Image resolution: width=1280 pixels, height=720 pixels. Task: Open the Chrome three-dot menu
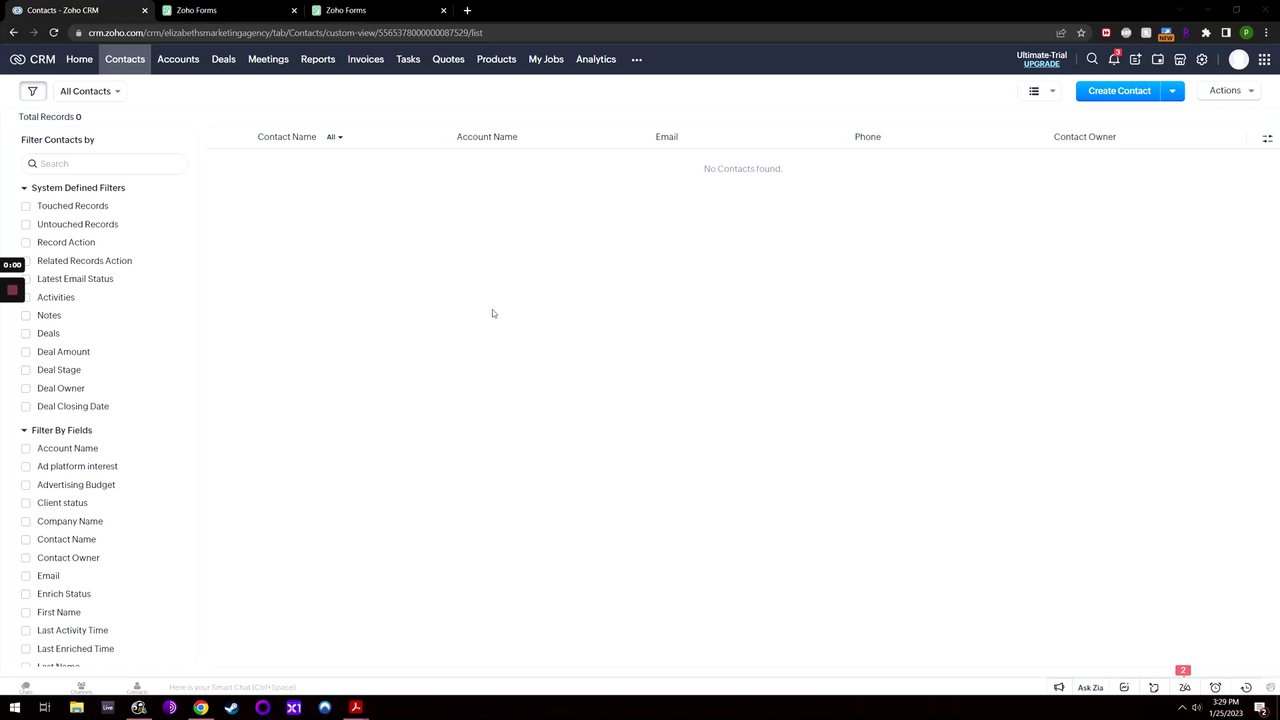[1265, 32]
